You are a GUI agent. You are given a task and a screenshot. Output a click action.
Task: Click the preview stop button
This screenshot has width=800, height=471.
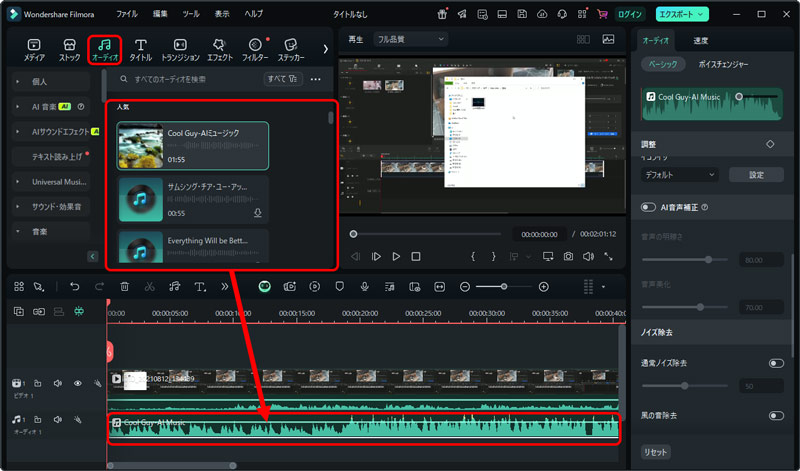tap(416, 256)
